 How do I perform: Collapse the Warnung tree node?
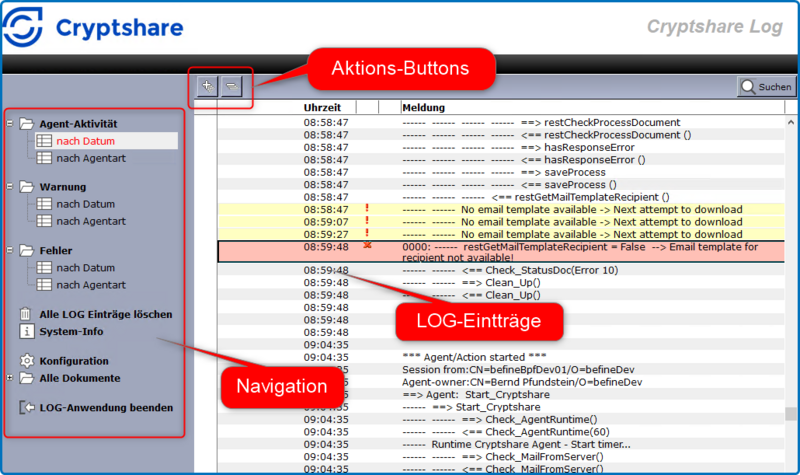(x=10, y=187)
